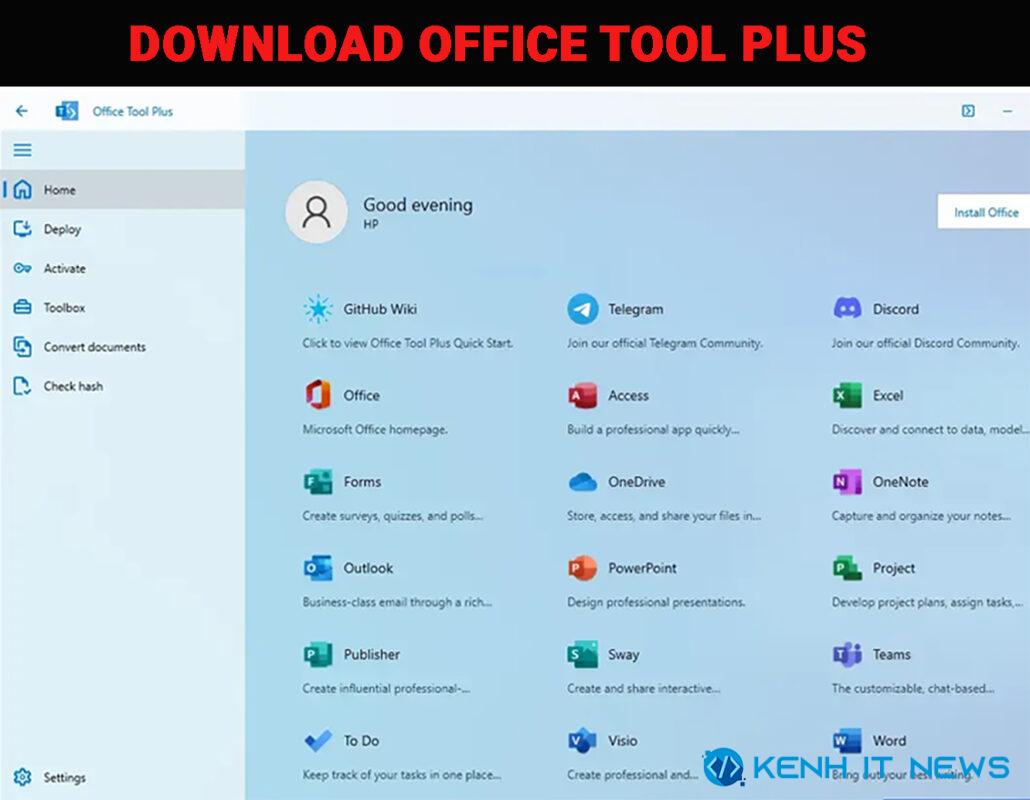
Task: Click the Install Office button
Action: tap(985, 211)
